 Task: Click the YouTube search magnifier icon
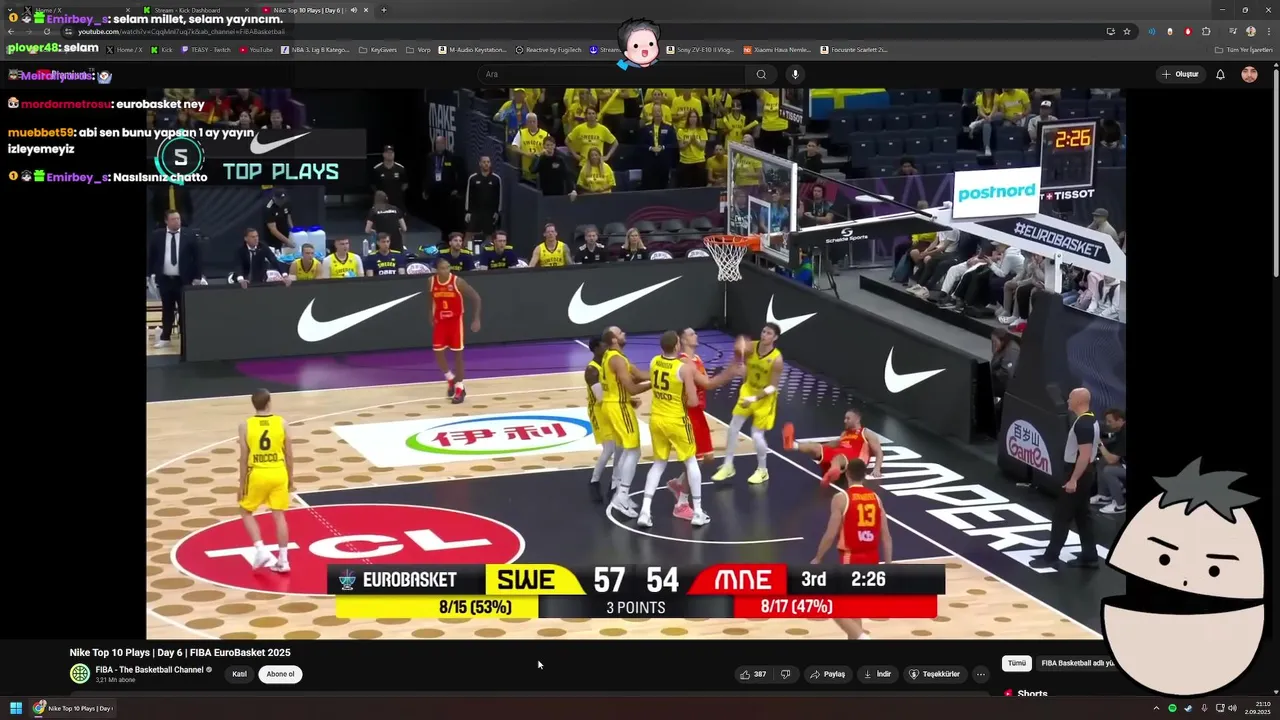tap(761, 74)
